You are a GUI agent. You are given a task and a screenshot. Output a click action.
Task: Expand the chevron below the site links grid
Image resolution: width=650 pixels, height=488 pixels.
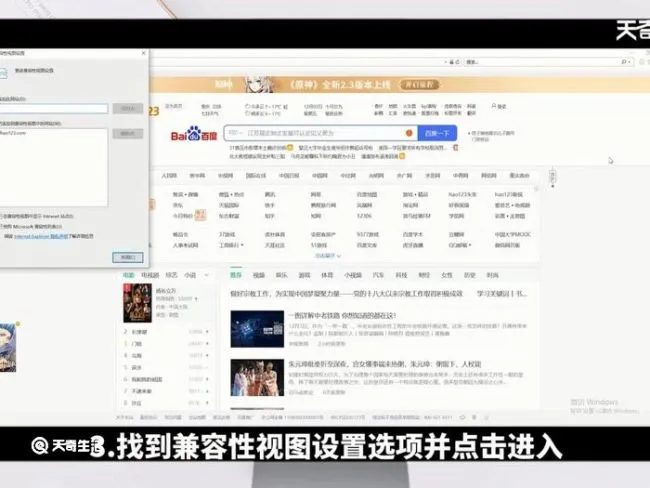[x=339, y=256]
